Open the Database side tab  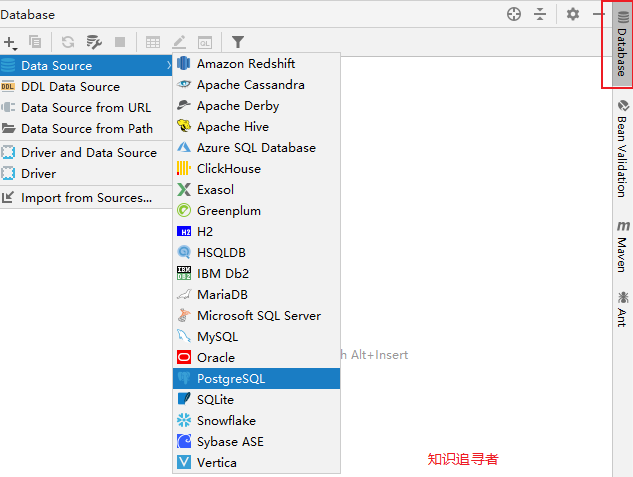pos(622,44)
